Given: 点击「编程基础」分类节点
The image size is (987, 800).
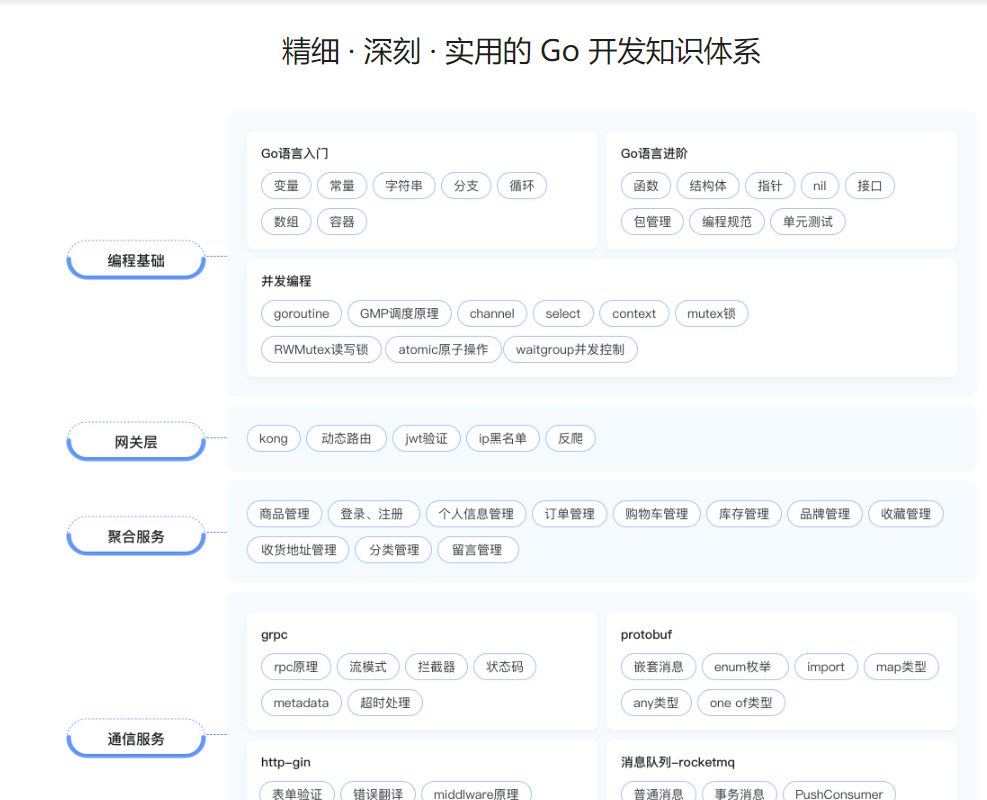Looking at the screenshot, I should tap(135, 259).
